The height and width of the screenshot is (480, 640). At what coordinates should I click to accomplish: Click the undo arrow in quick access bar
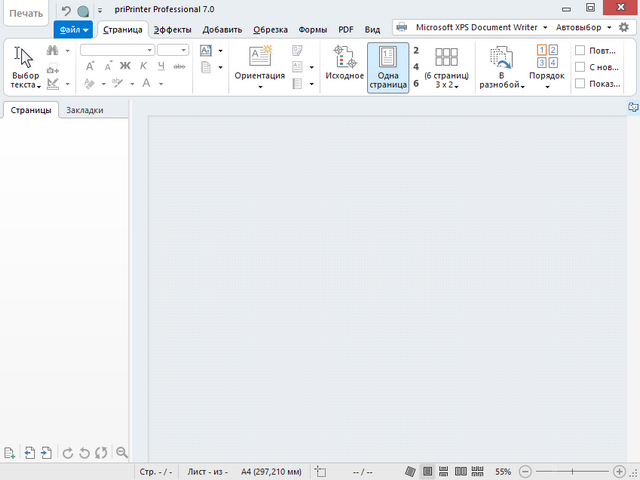[66, 11]
